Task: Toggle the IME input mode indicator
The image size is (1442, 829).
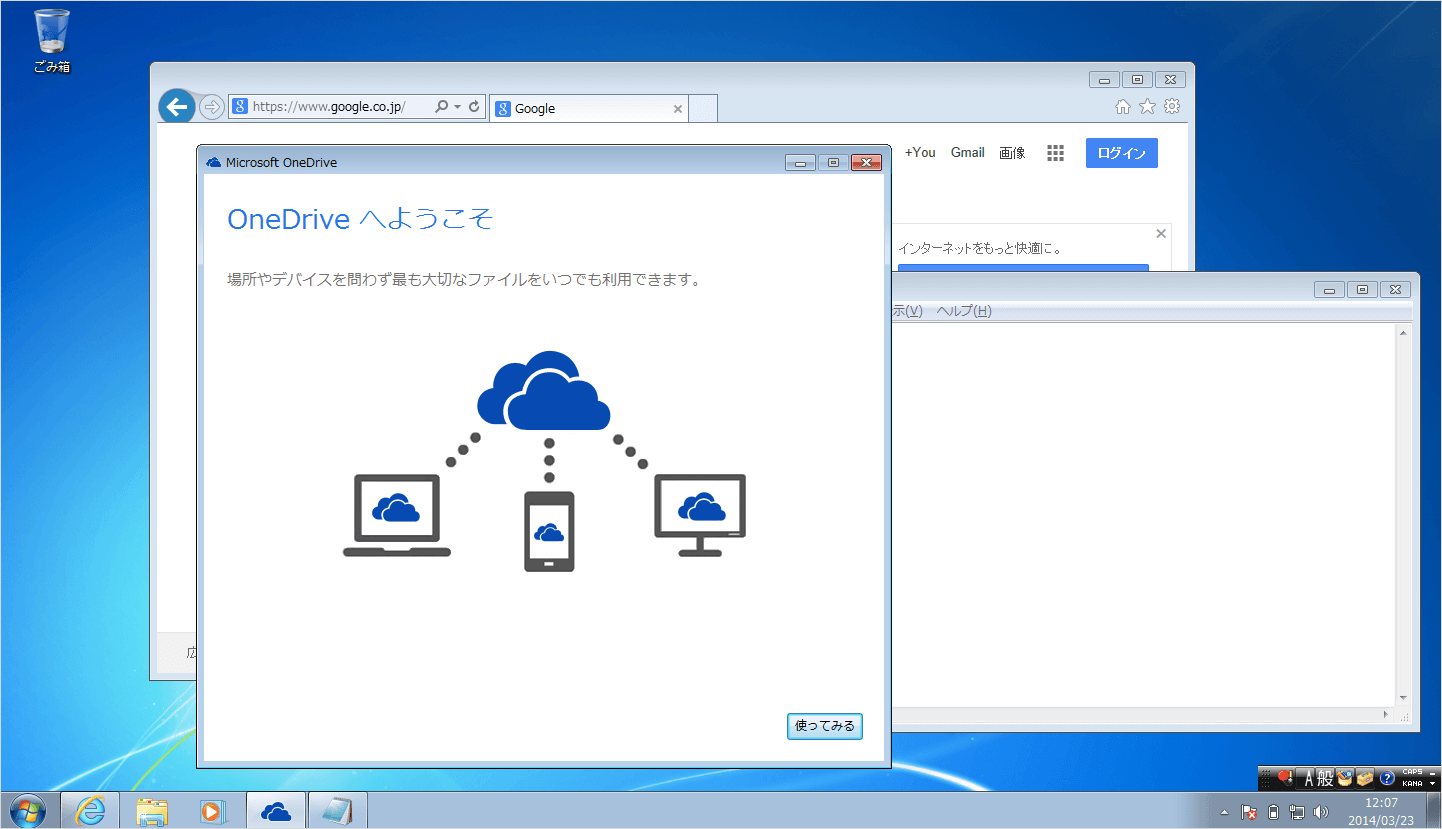Action: (x=1310, y=778)
